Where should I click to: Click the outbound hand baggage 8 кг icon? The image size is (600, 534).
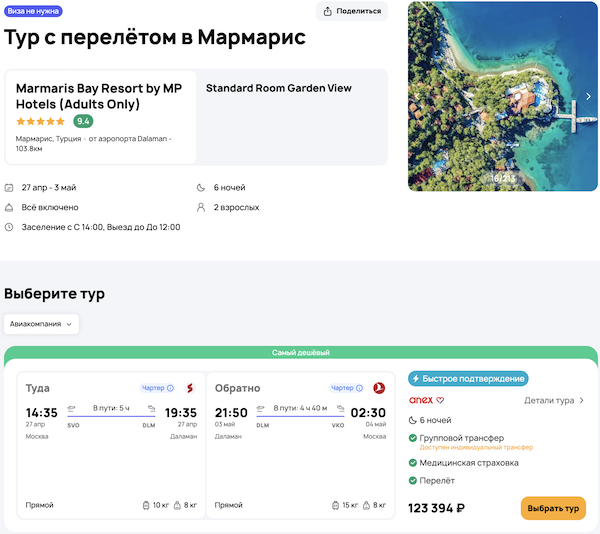click(178, 505)
